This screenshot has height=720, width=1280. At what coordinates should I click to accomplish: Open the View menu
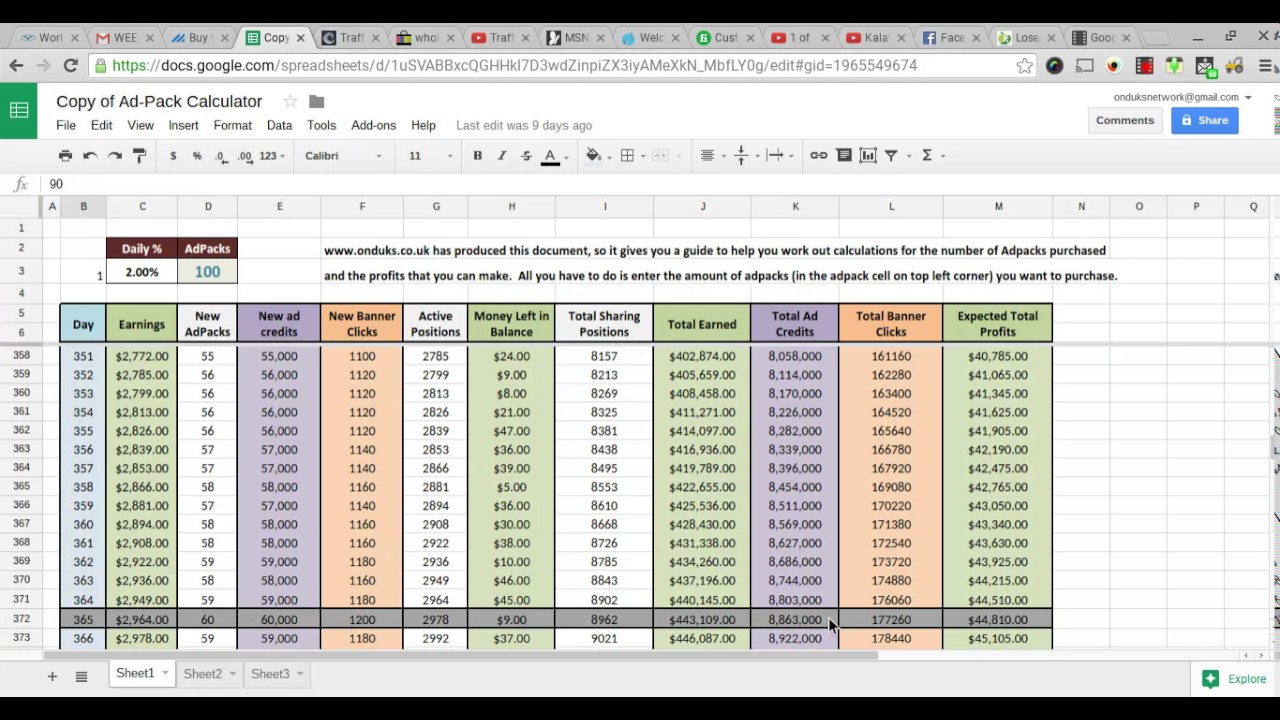click(140, 125)
